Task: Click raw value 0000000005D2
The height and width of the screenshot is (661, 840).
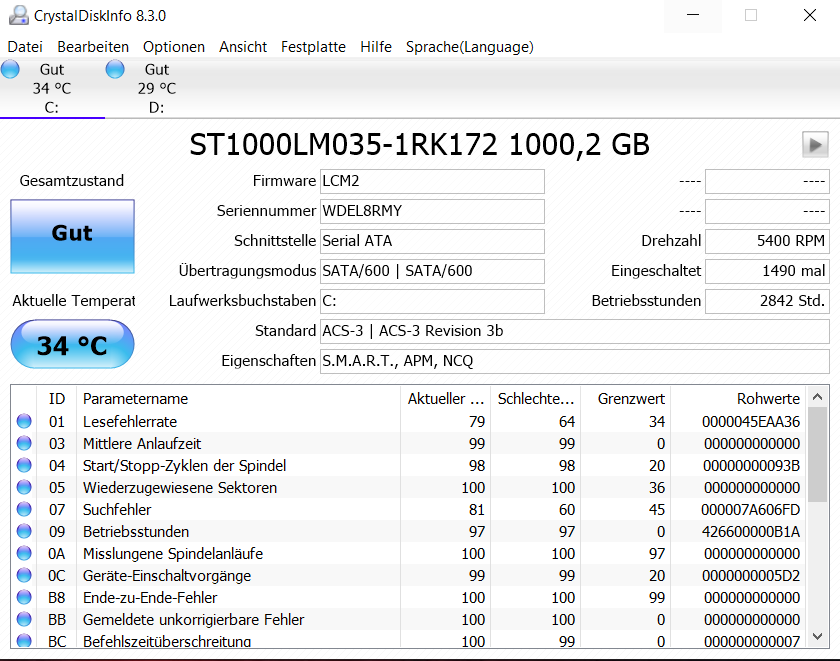Action: point(751,576)
